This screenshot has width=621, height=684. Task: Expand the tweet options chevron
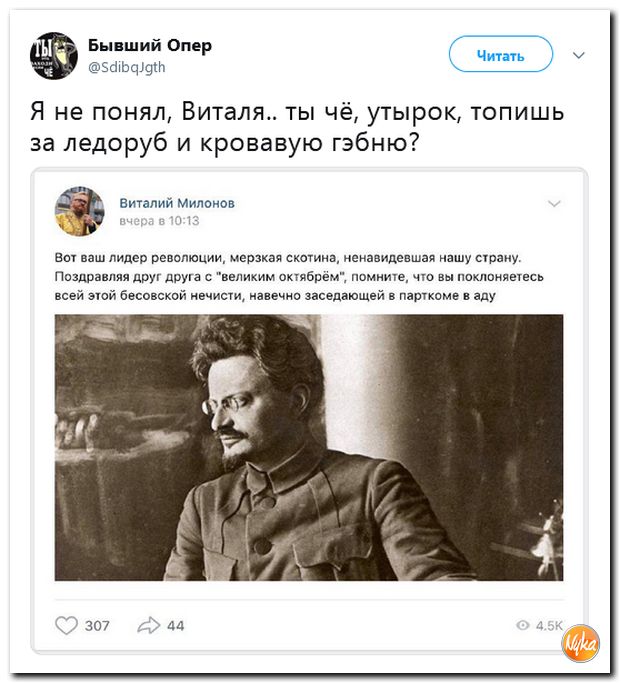pyautogui.click(x=578, y=55)
